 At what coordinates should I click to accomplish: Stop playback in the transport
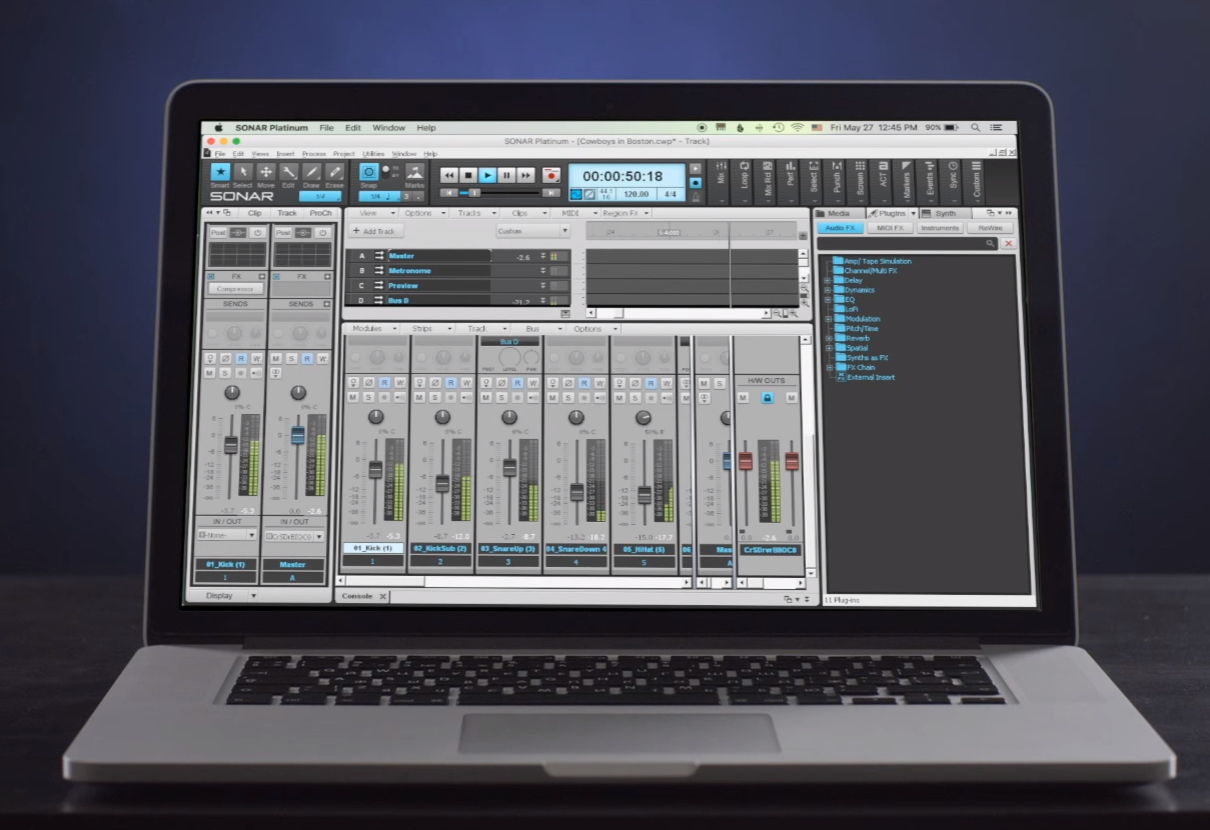(x=469, y=175)
